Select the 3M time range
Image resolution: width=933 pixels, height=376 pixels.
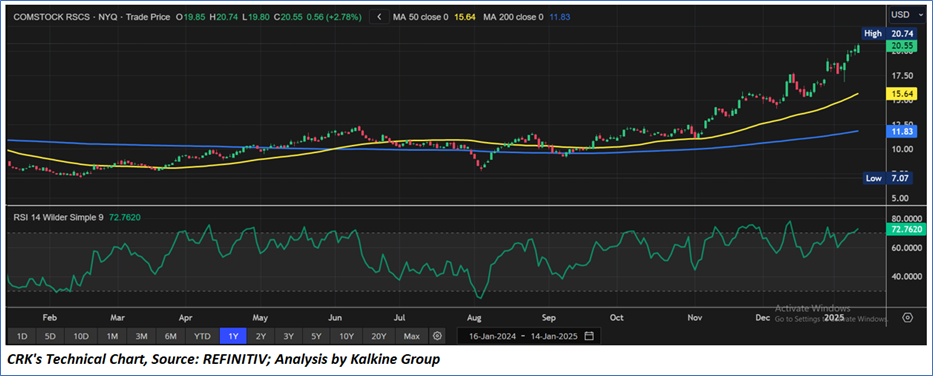(x=141, y=336)
